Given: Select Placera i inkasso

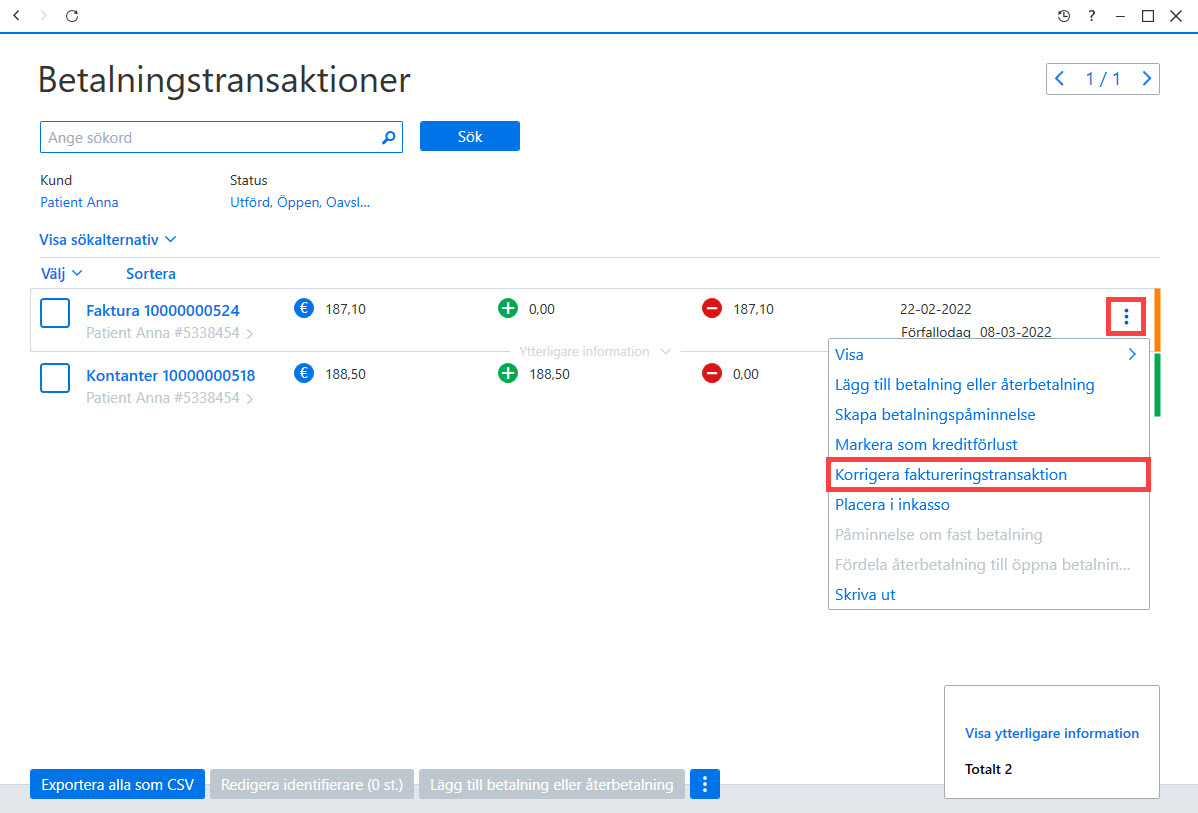Looking at the screenshot, I should 892,505.
